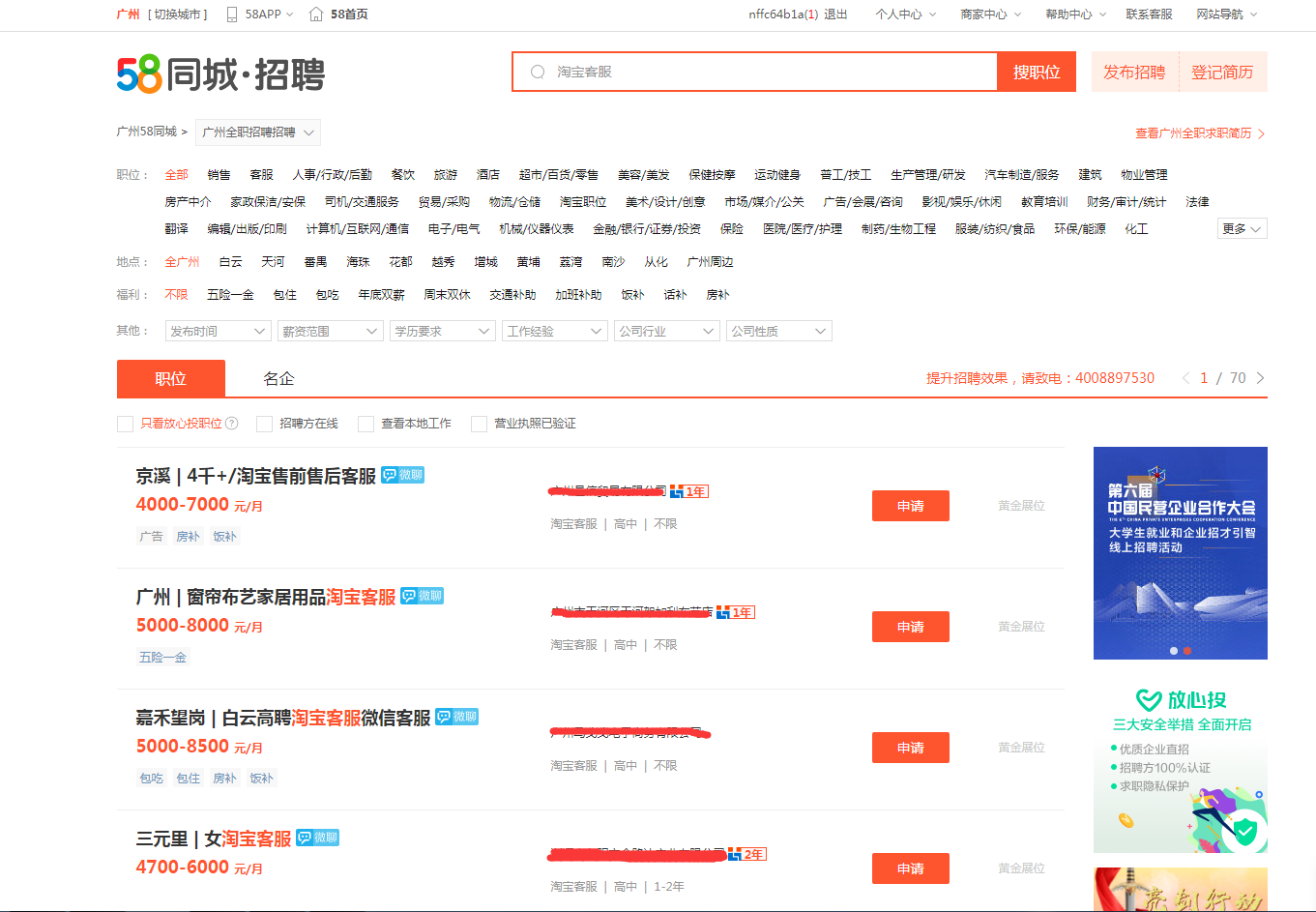The width and height of the screenshot is (1316, 912).
Task: Switch to 职位 tab
Action: (x=171, y=378)
